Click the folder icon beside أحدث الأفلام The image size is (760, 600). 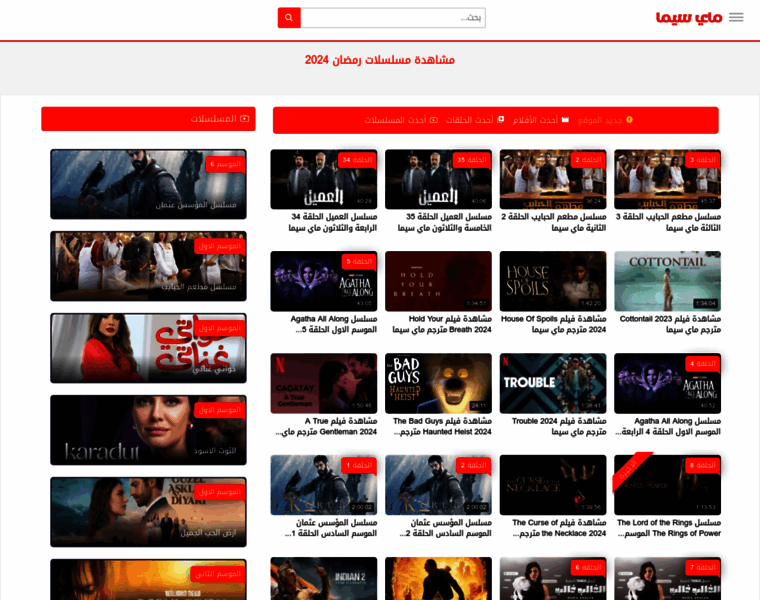[565, 119]
